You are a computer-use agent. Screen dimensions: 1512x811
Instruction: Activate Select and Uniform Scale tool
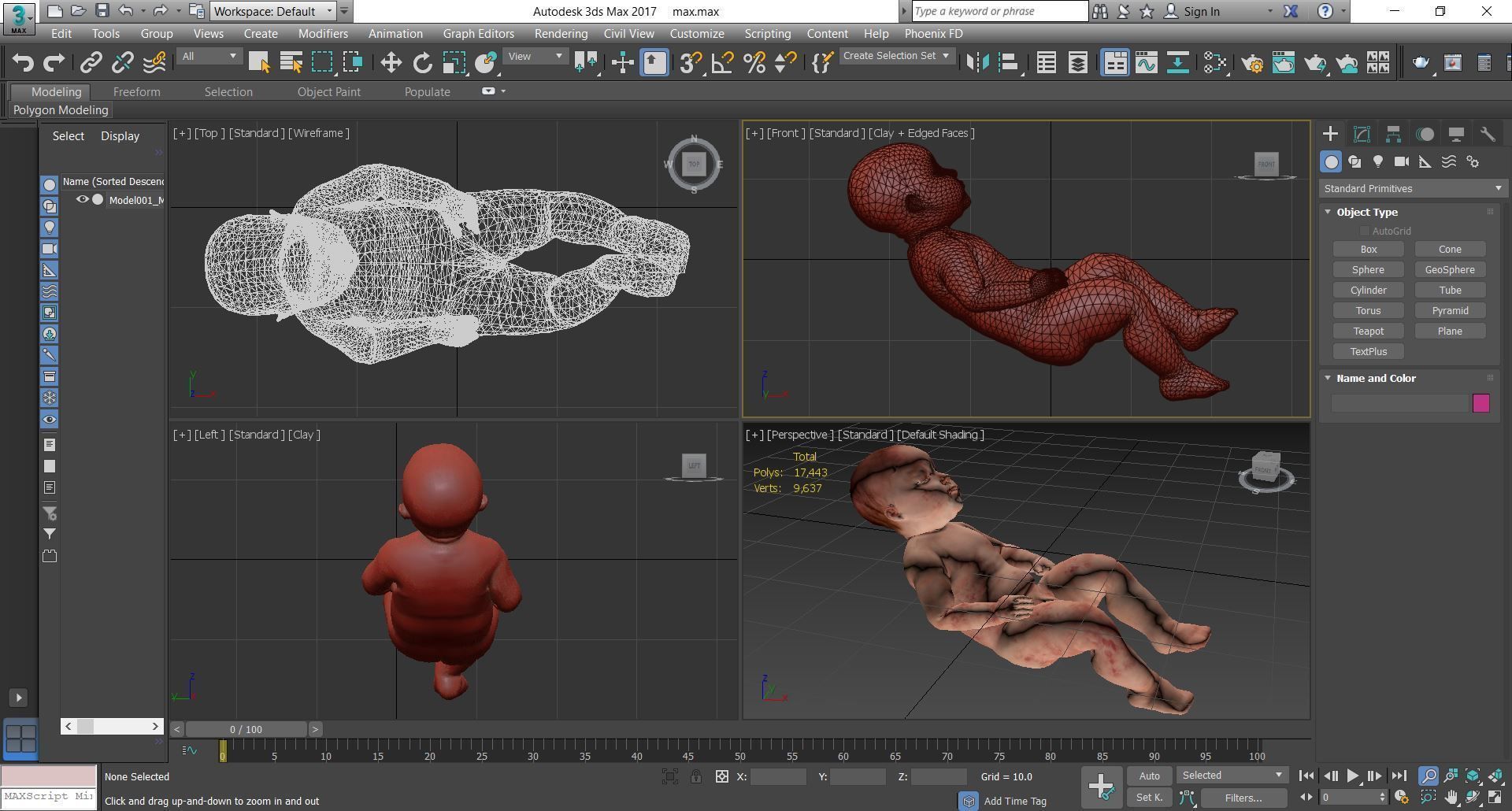(454, 63)
